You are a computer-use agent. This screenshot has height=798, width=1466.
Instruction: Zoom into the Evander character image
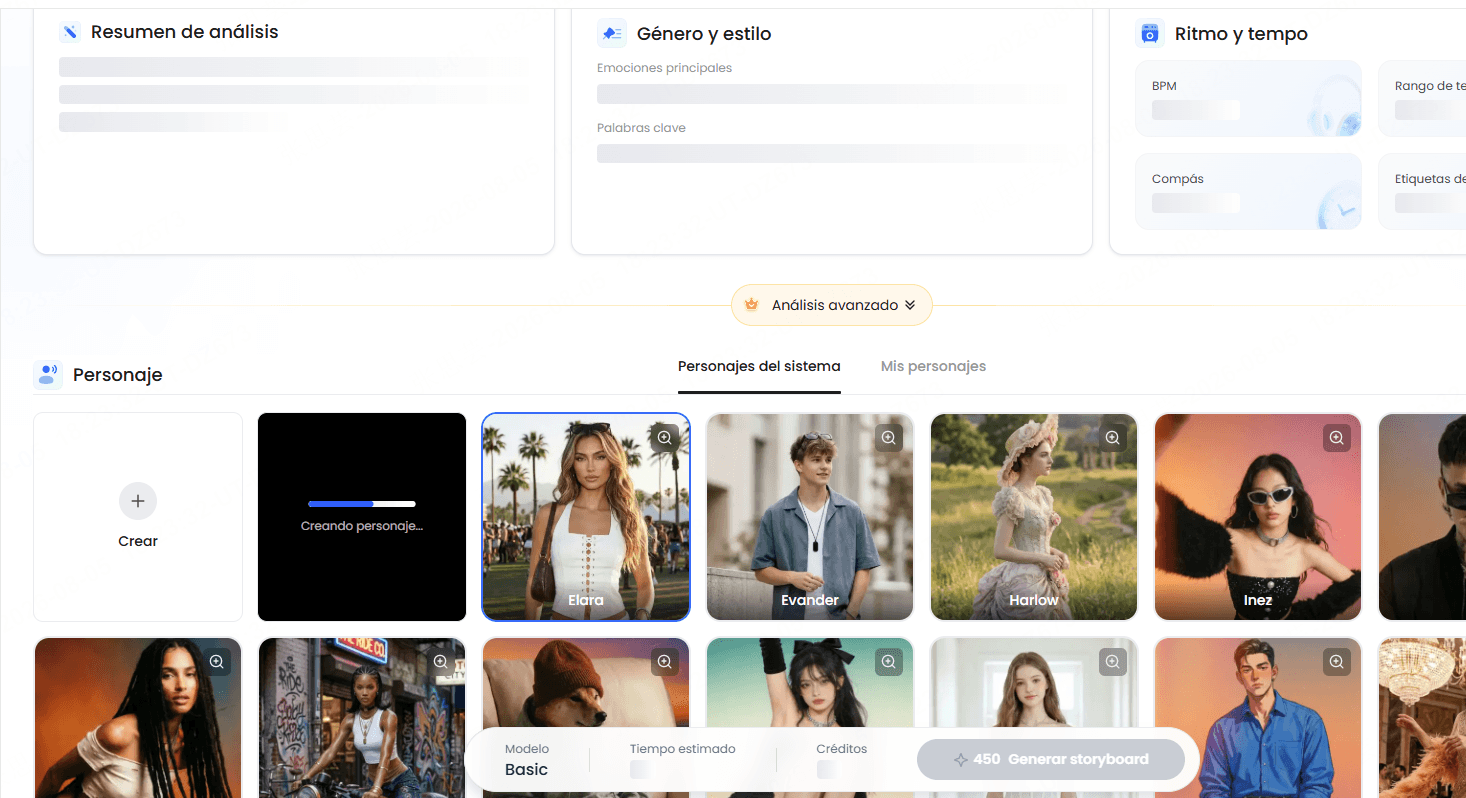point(889,437)
